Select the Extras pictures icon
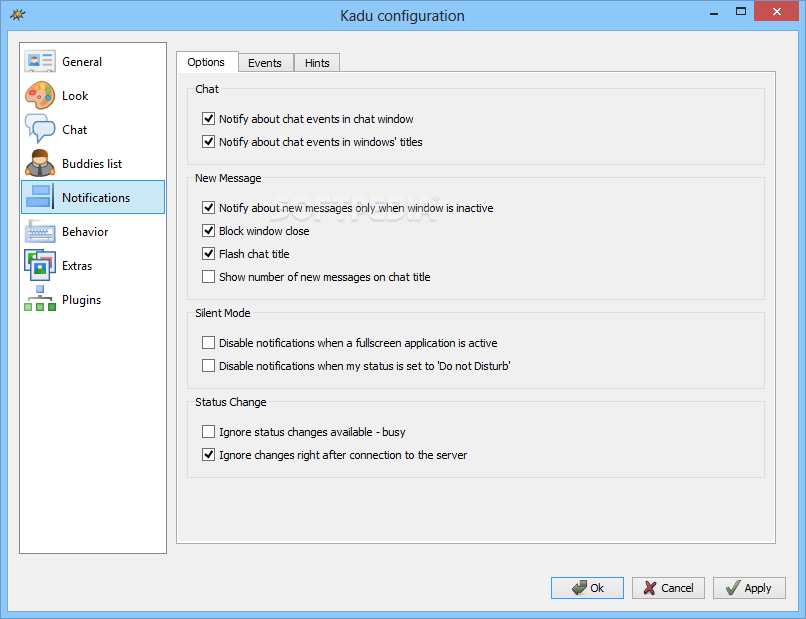806x619 pixels. click(40, 265)
